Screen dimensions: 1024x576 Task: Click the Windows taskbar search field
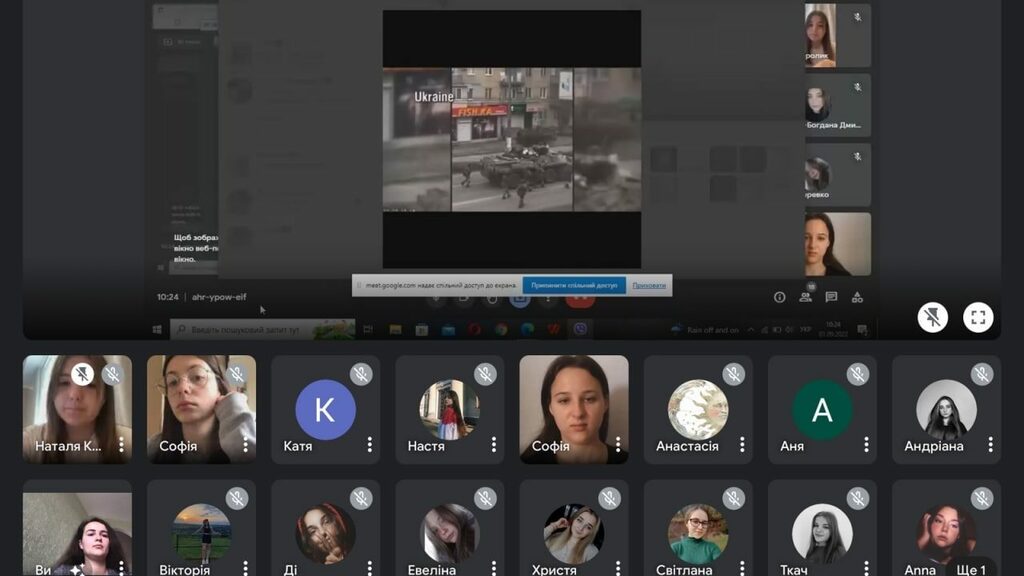tap(262, 329)
